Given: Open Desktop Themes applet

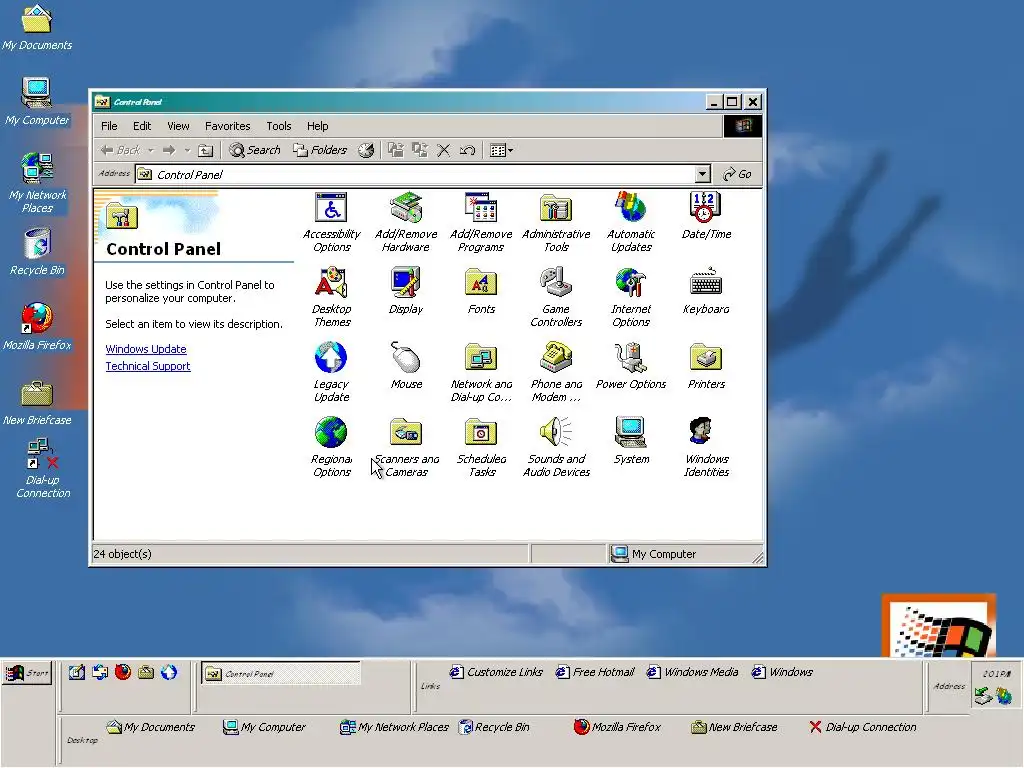Looking at the screenshot, I should [331, 297].
